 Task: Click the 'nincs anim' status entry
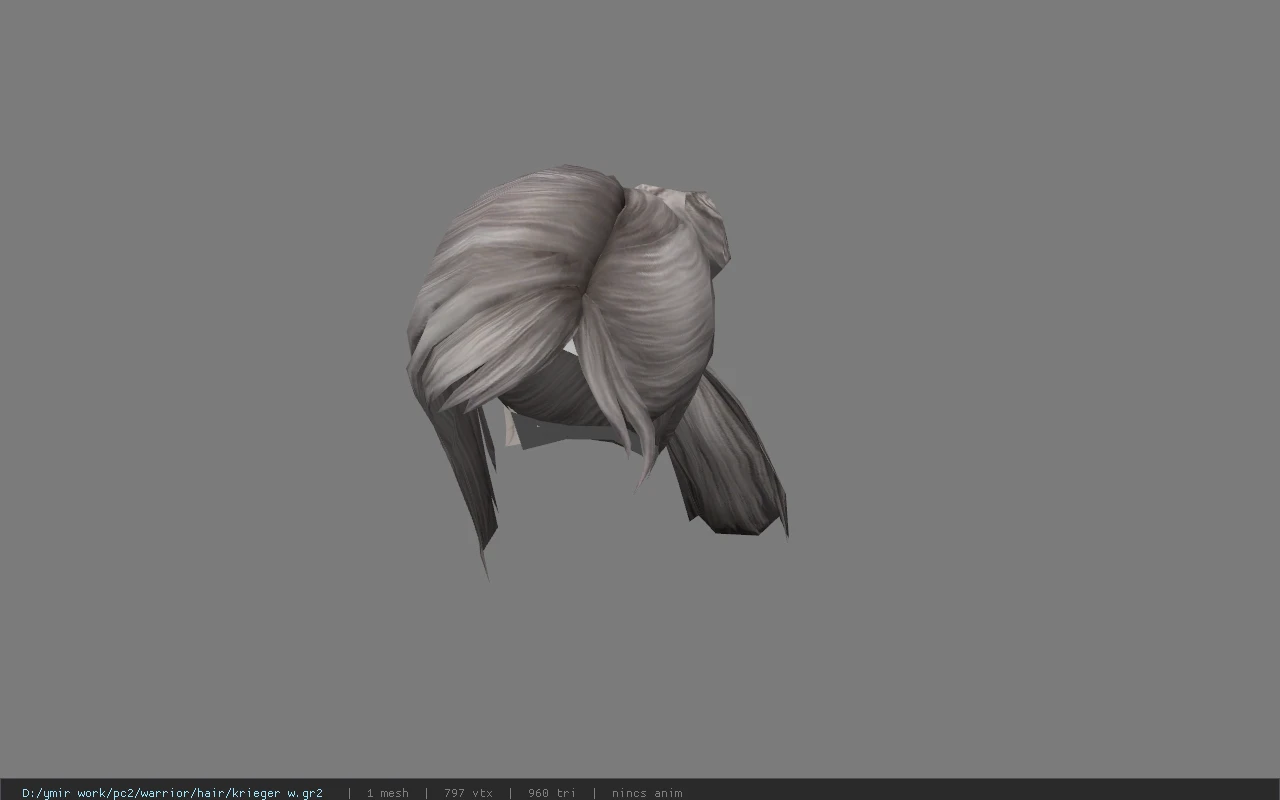(x=647, y=793)
